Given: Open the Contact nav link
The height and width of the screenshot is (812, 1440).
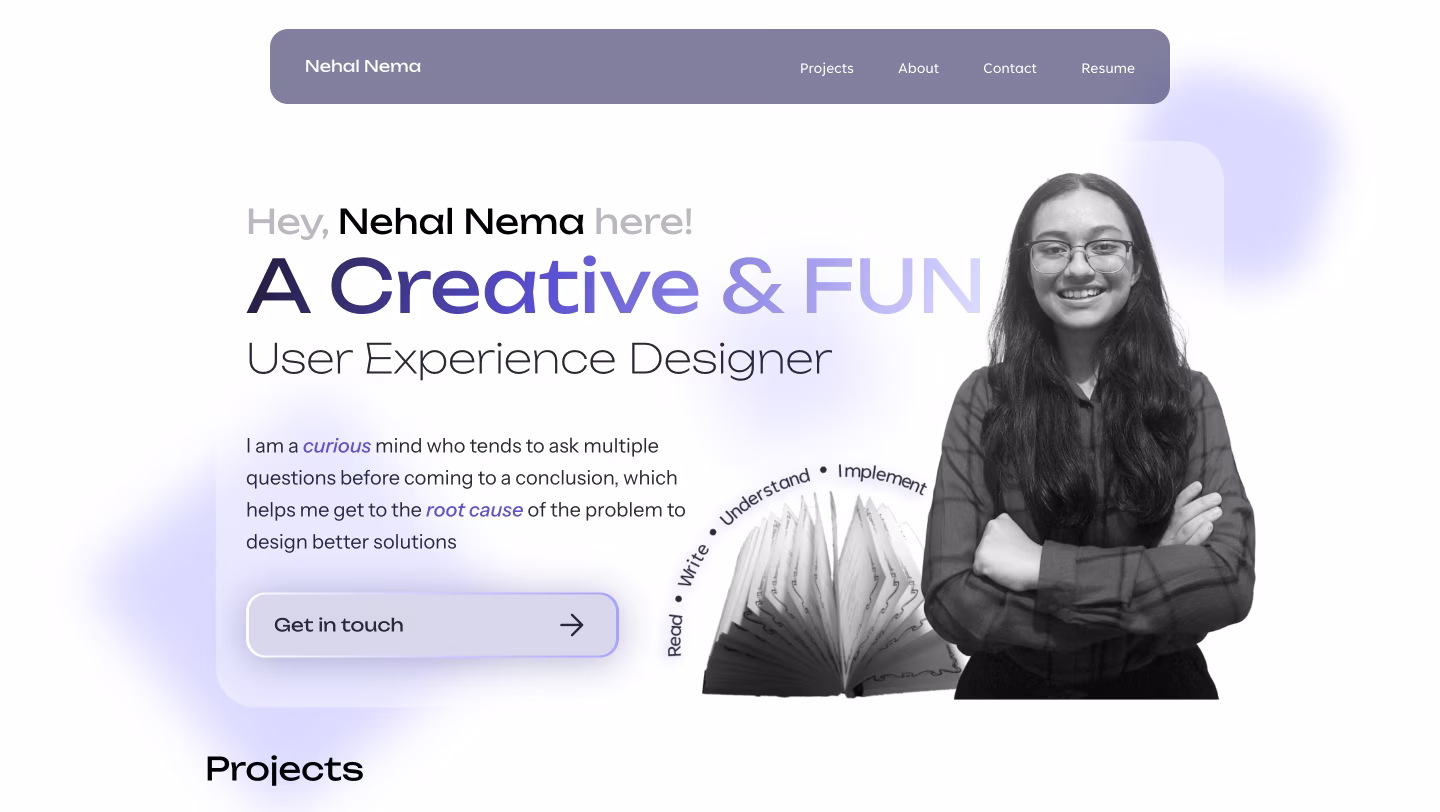Looking at the screenshot, I should [x=1009, y=68].
